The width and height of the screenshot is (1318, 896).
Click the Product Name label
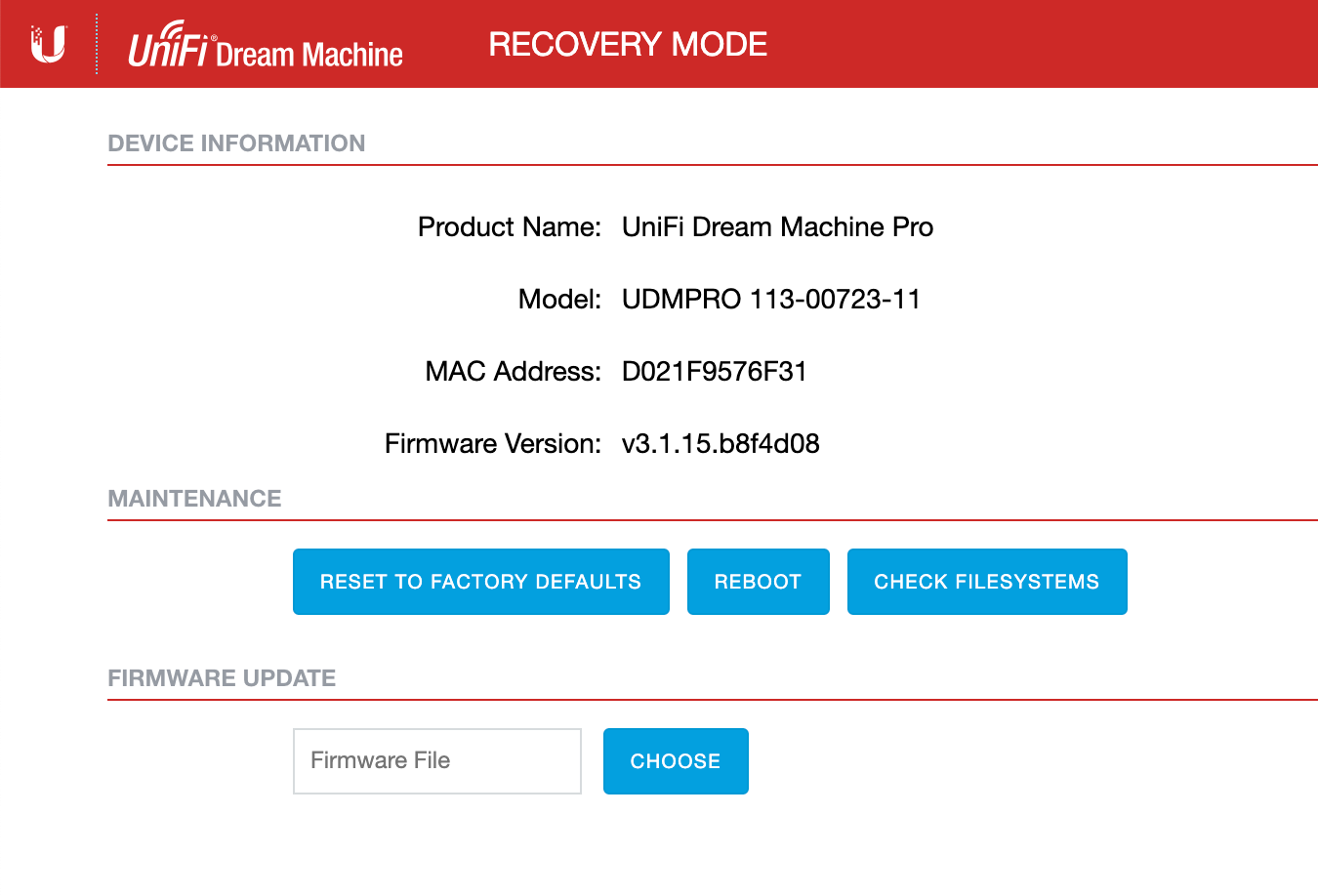coord(510,227)
